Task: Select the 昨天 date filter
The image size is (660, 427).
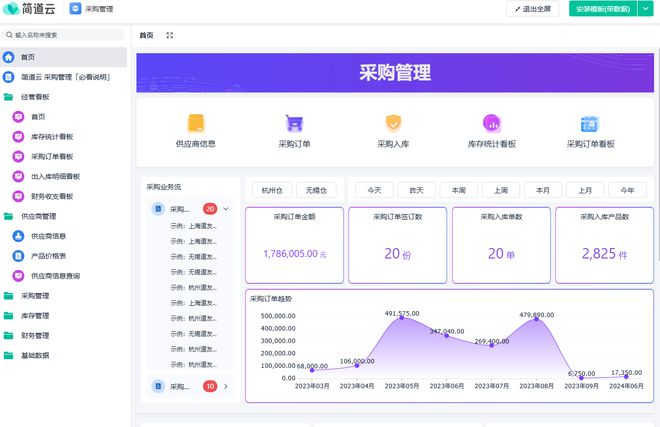Action: tap(416, 190)
